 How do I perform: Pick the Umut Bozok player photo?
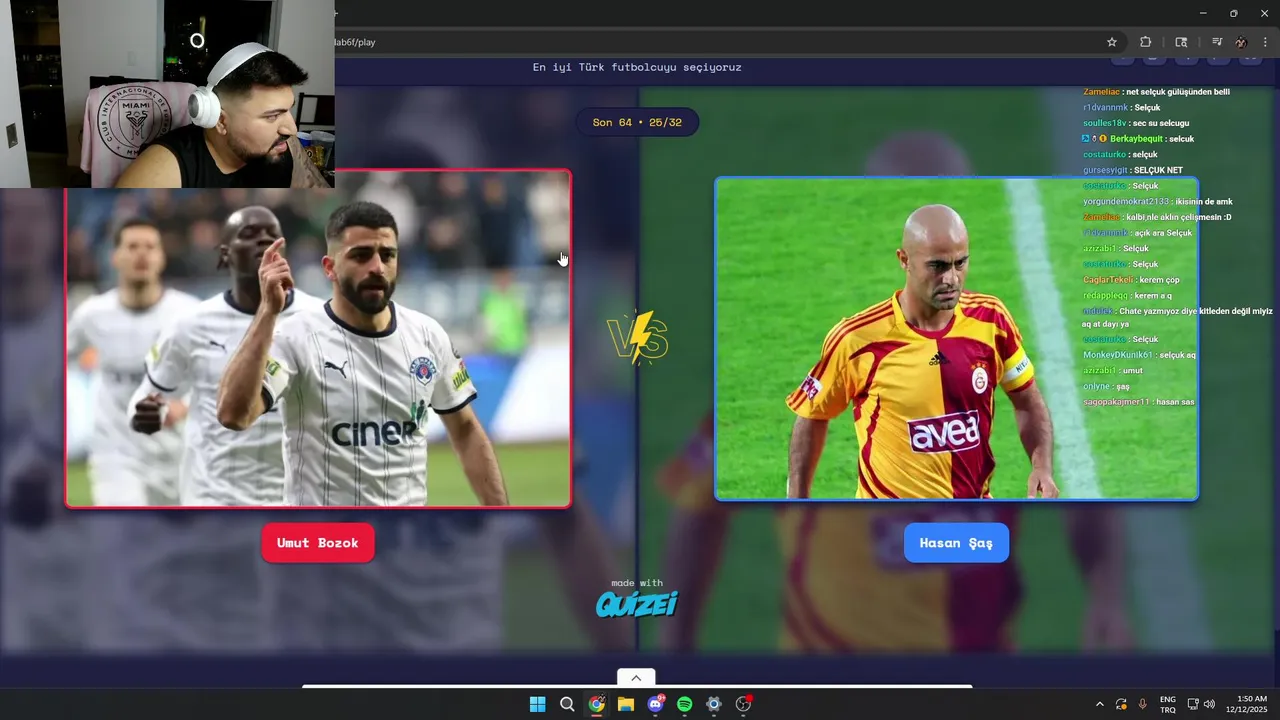point(318,339)
